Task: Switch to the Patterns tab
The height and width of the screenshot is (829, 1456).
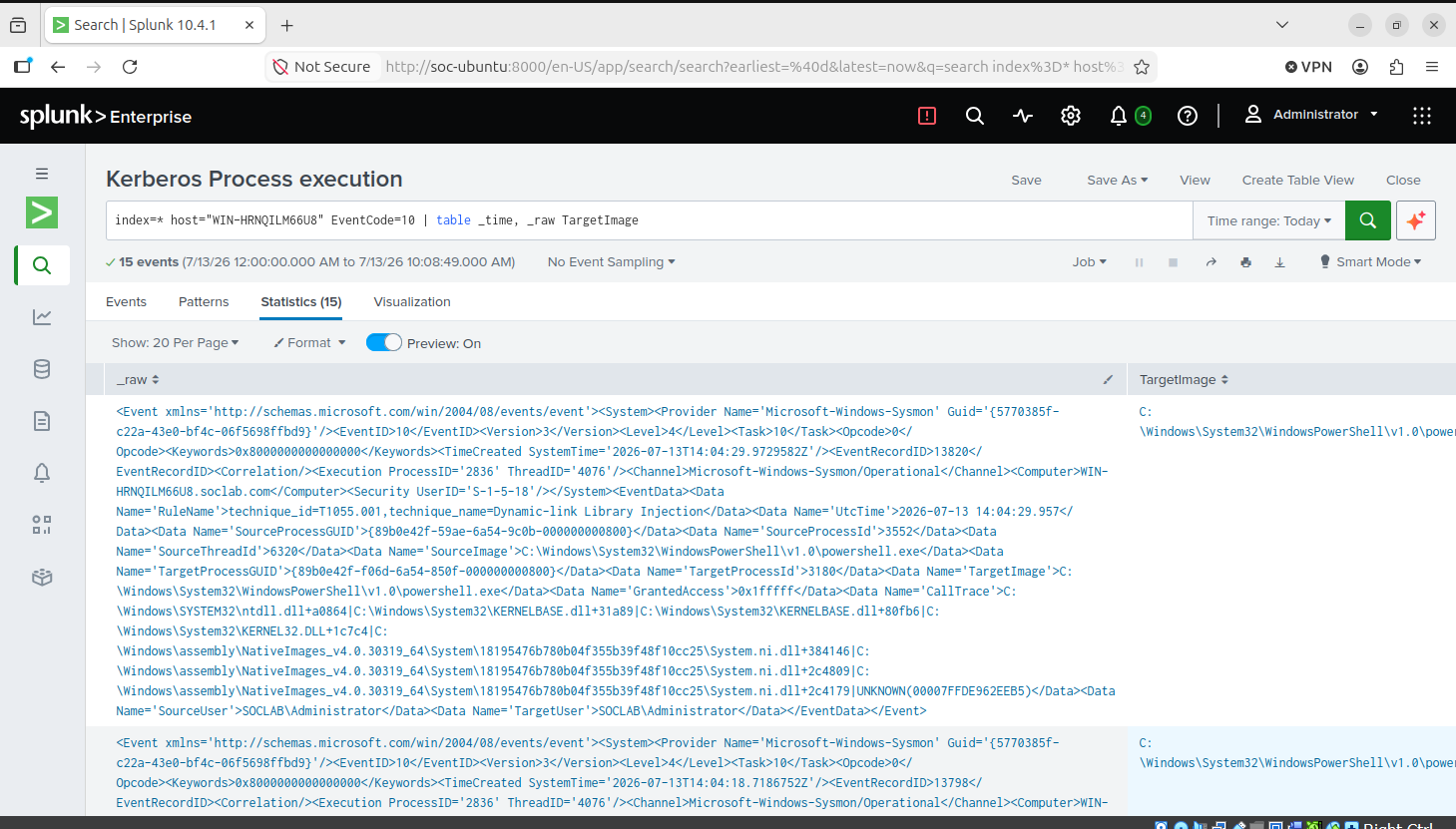Action: click(204, 302)
